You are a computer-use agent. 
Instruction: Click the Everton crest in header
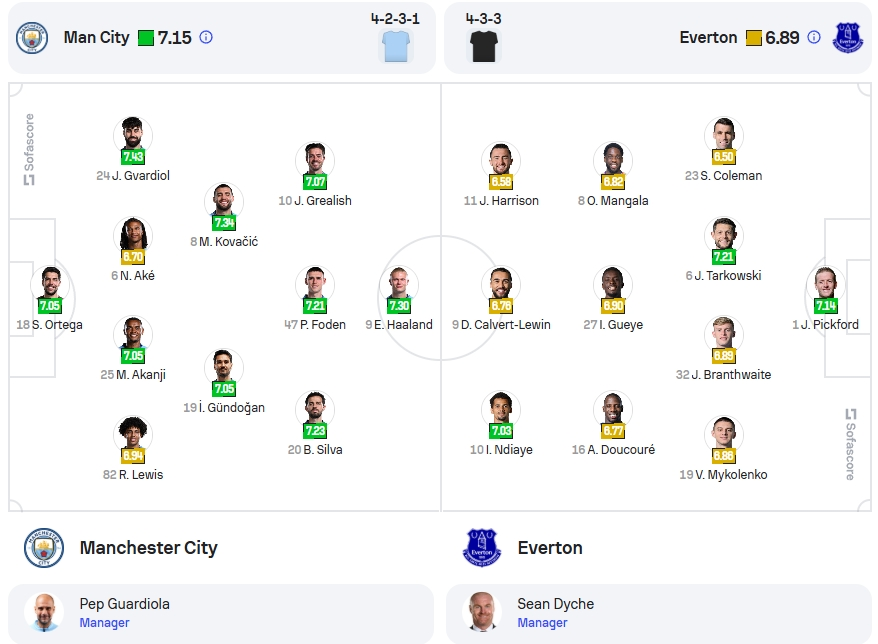[x=848, y=38]
